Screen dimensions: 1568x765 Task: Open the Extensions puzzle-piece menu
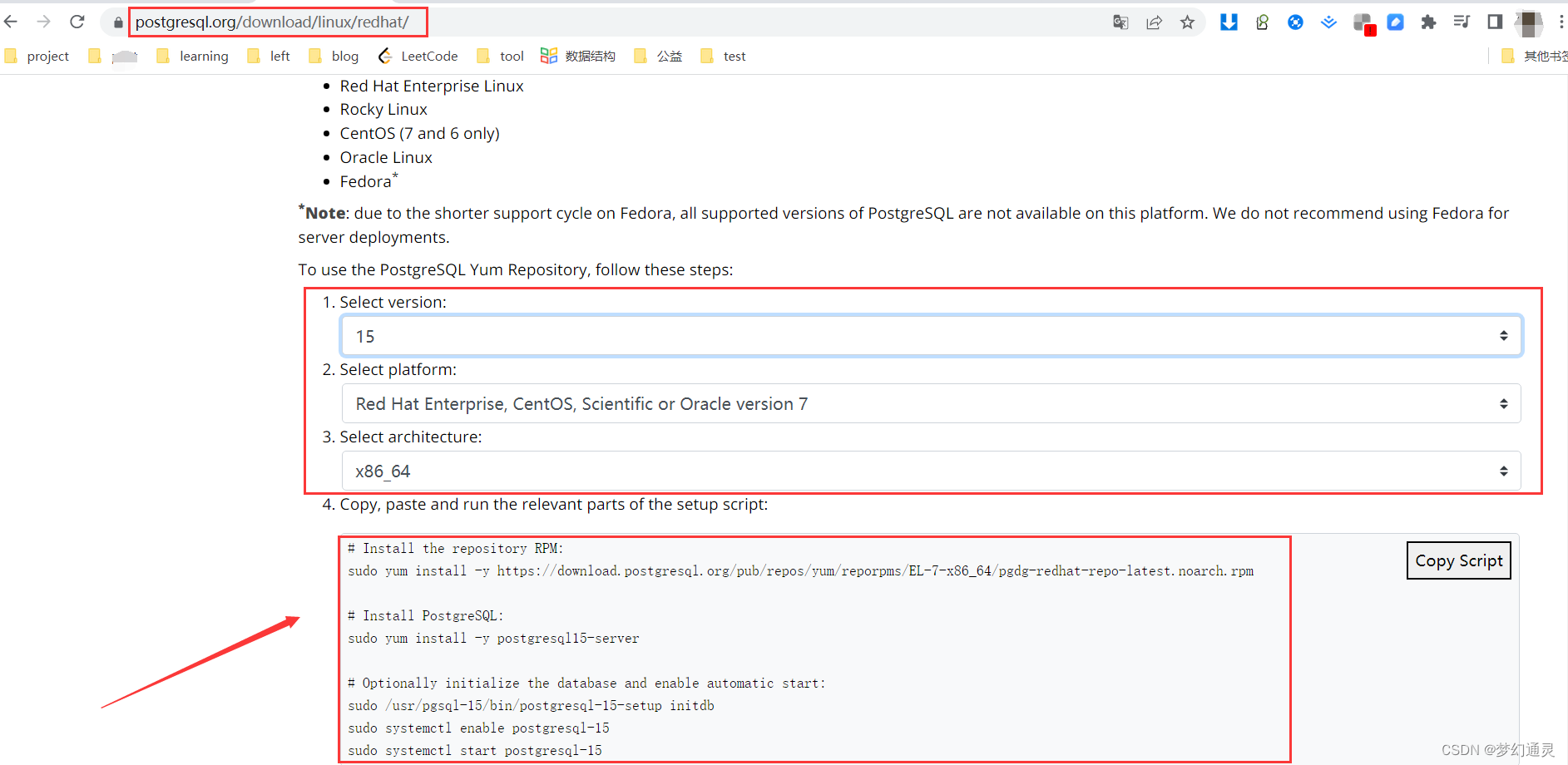pos(1428,22)
